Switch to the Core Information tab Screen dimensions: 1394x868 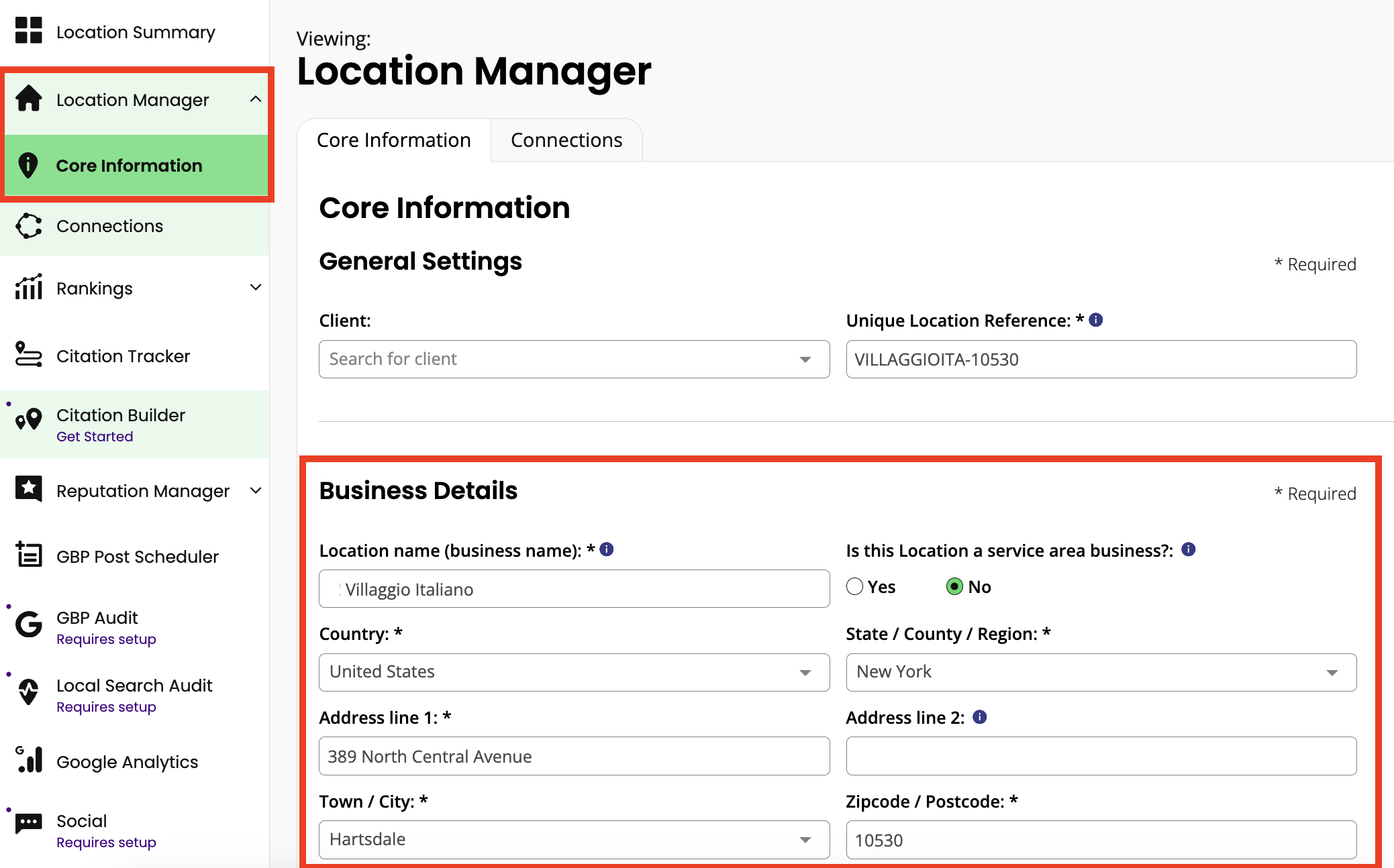pyautogui.click(x=394, y=140)
